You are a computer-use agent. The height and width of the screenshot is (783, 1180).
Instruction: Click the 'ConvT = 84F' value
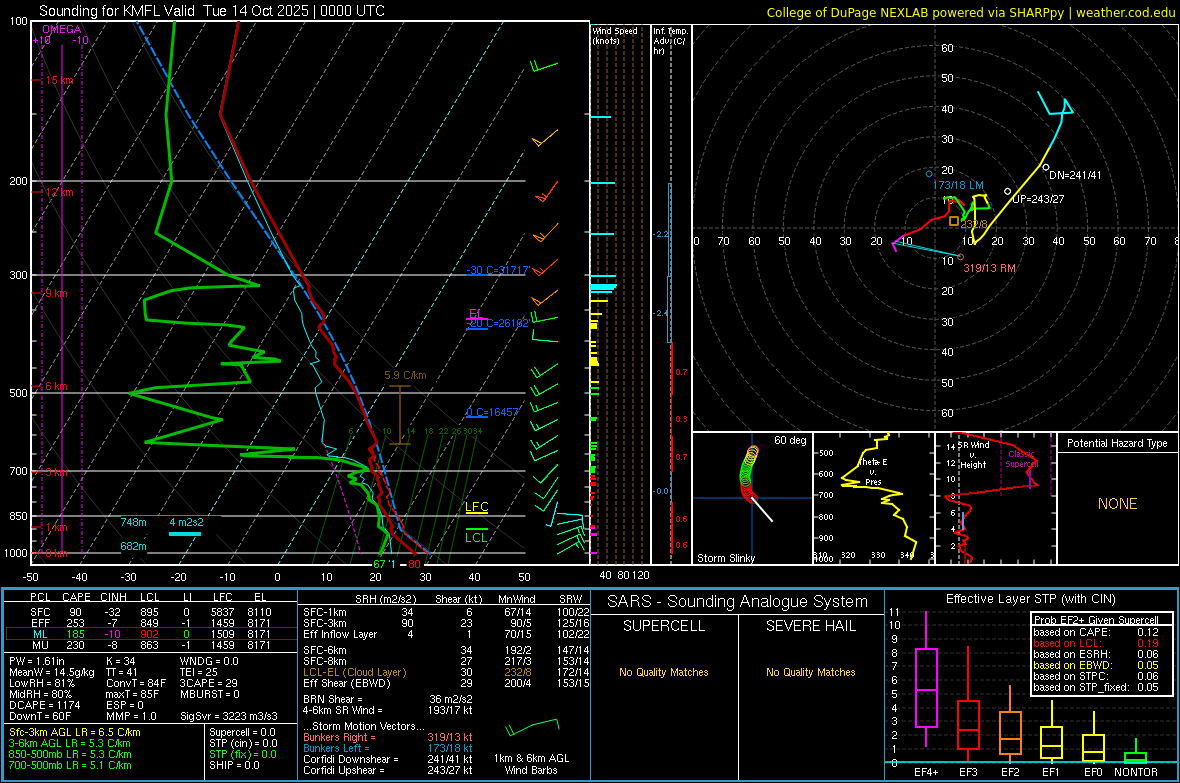click(x=136, y=683)
